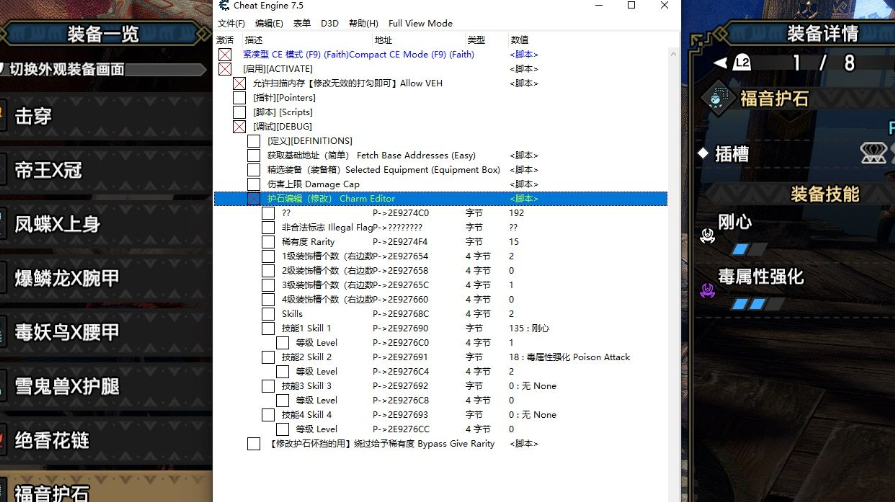Screen dimensions: 895x502
Task: Click the Cheat Engine title bar icon
Action: [224, 6]
